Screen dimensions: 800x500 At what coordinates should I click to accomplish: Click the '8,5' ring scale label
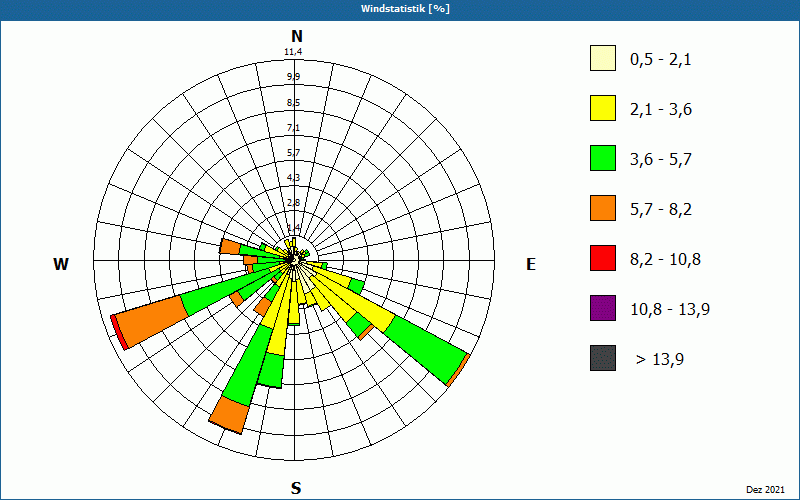(293, 103)
